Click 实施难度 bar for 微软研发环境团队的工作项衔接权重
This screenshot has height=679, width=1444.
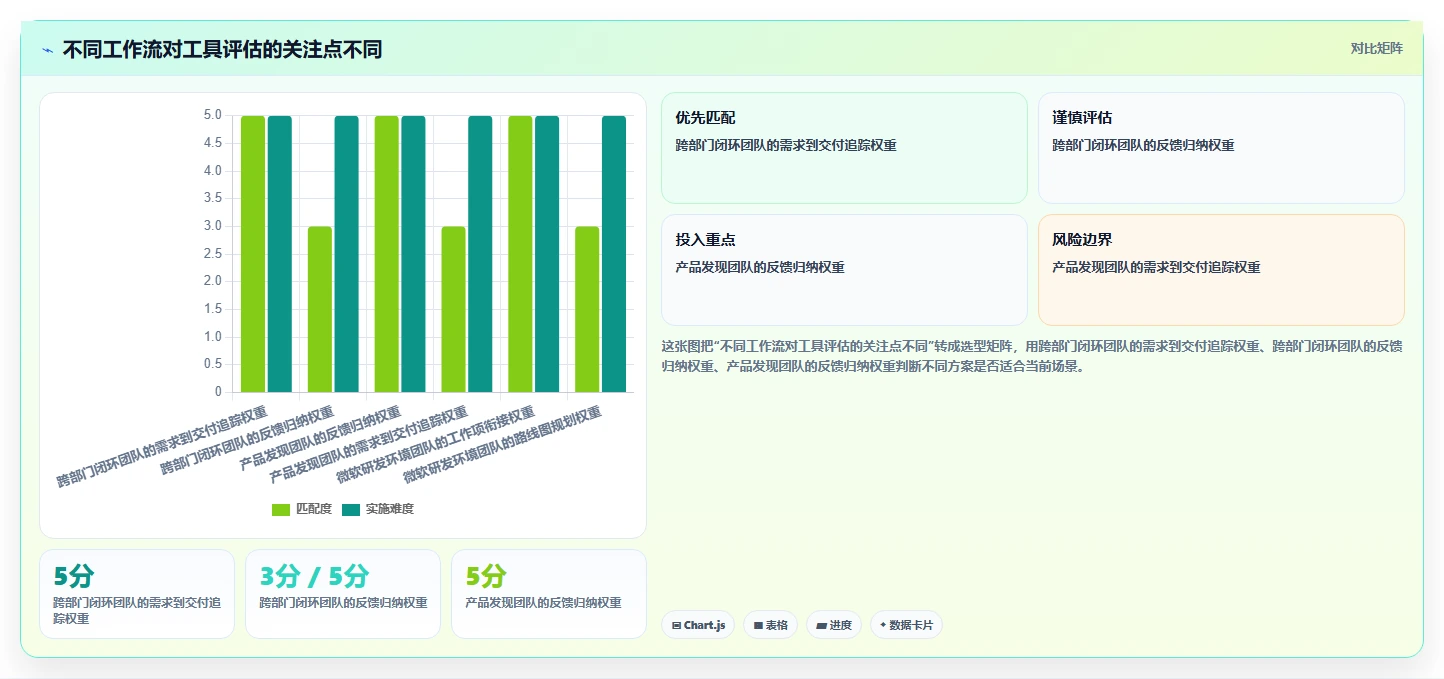[547, 254]
